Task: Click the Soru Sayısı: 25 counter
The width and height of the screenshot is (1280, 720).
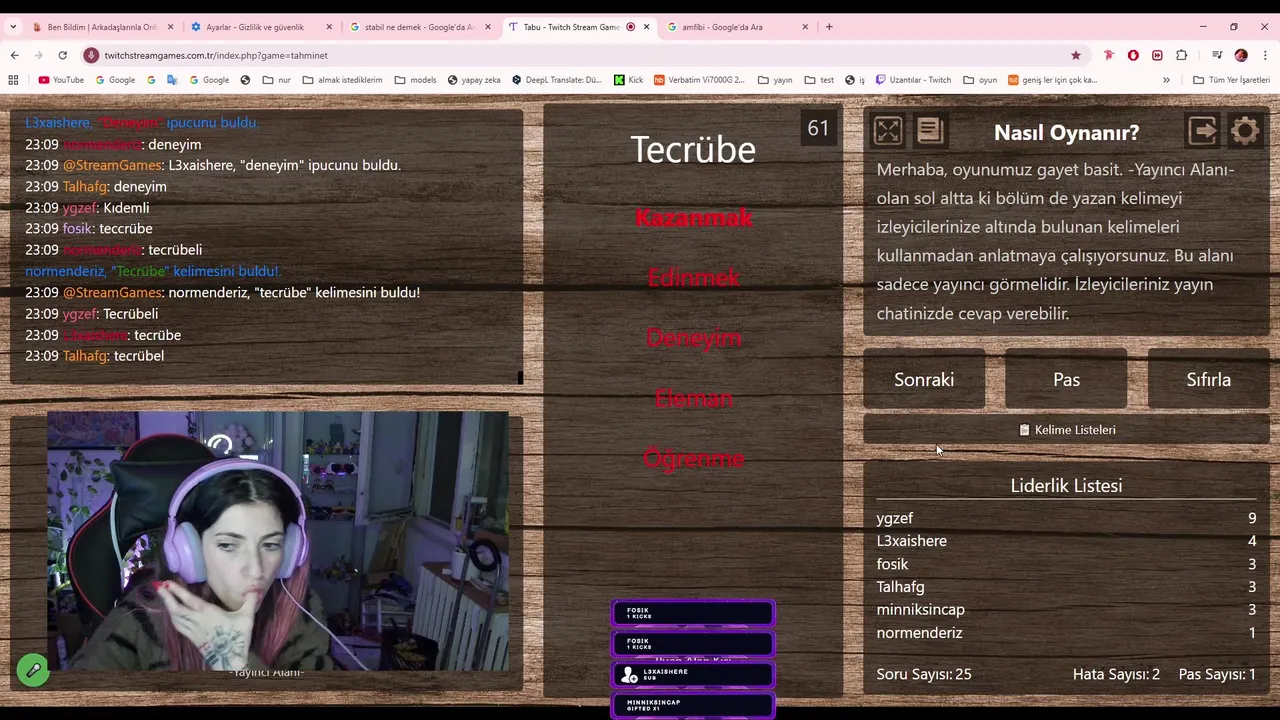Action: click(924, 674)
